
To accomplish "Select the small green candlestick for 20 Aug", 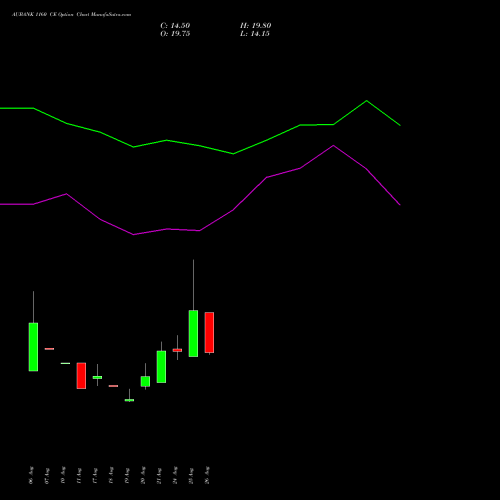I will [x=145, y=381].
